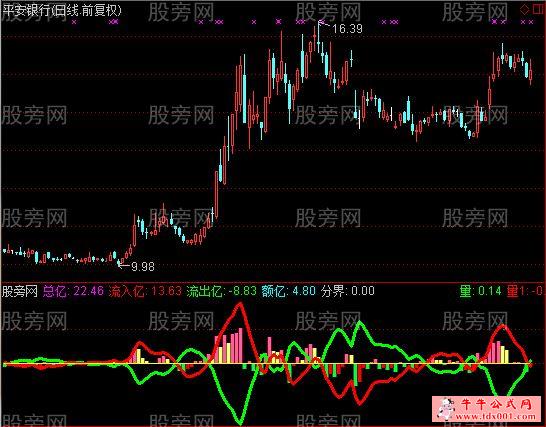Click the 9.98 low price label
Screen dimensions: 546x427
click(143, 267)
